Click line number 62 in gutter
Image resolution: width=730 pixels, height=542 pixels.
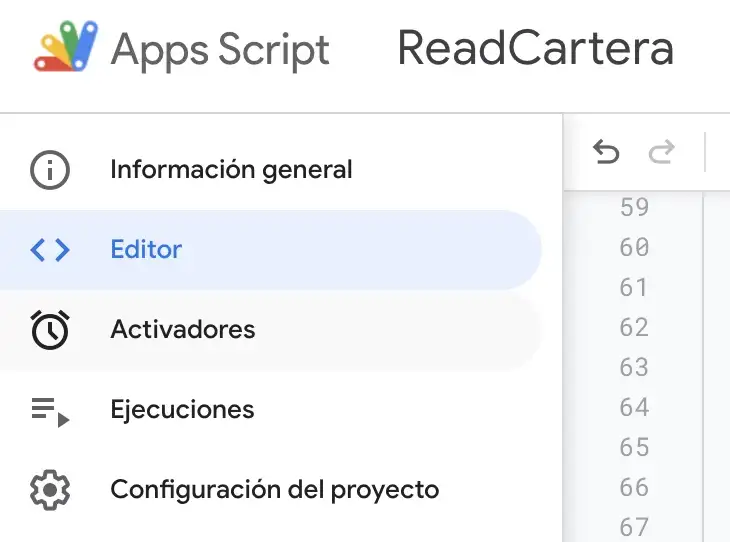tap(634, 327)
